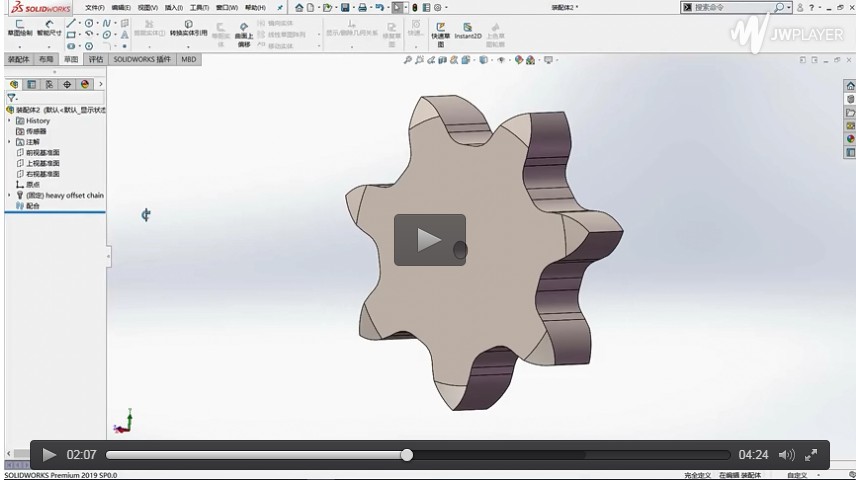Click the large play button on the video
This screenshot has width=856, height=481.
pos(429,240)
